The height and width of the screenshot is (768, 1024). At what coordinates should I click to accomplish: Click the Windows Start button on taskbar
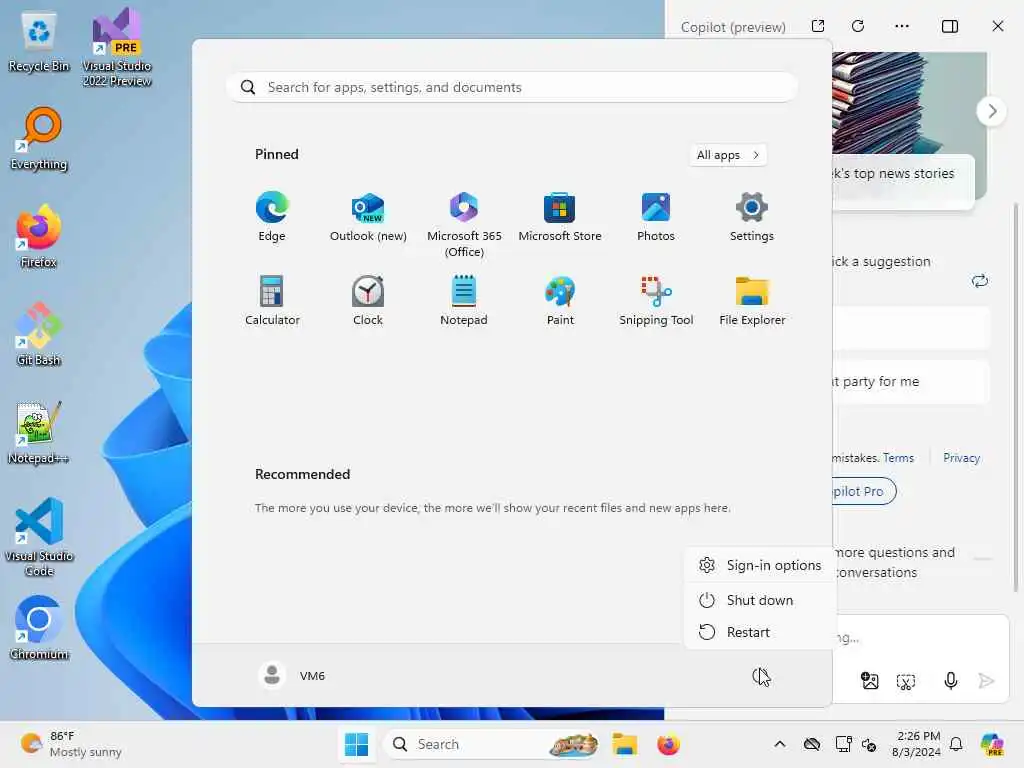pyautogui.click(x=357, y=744)
